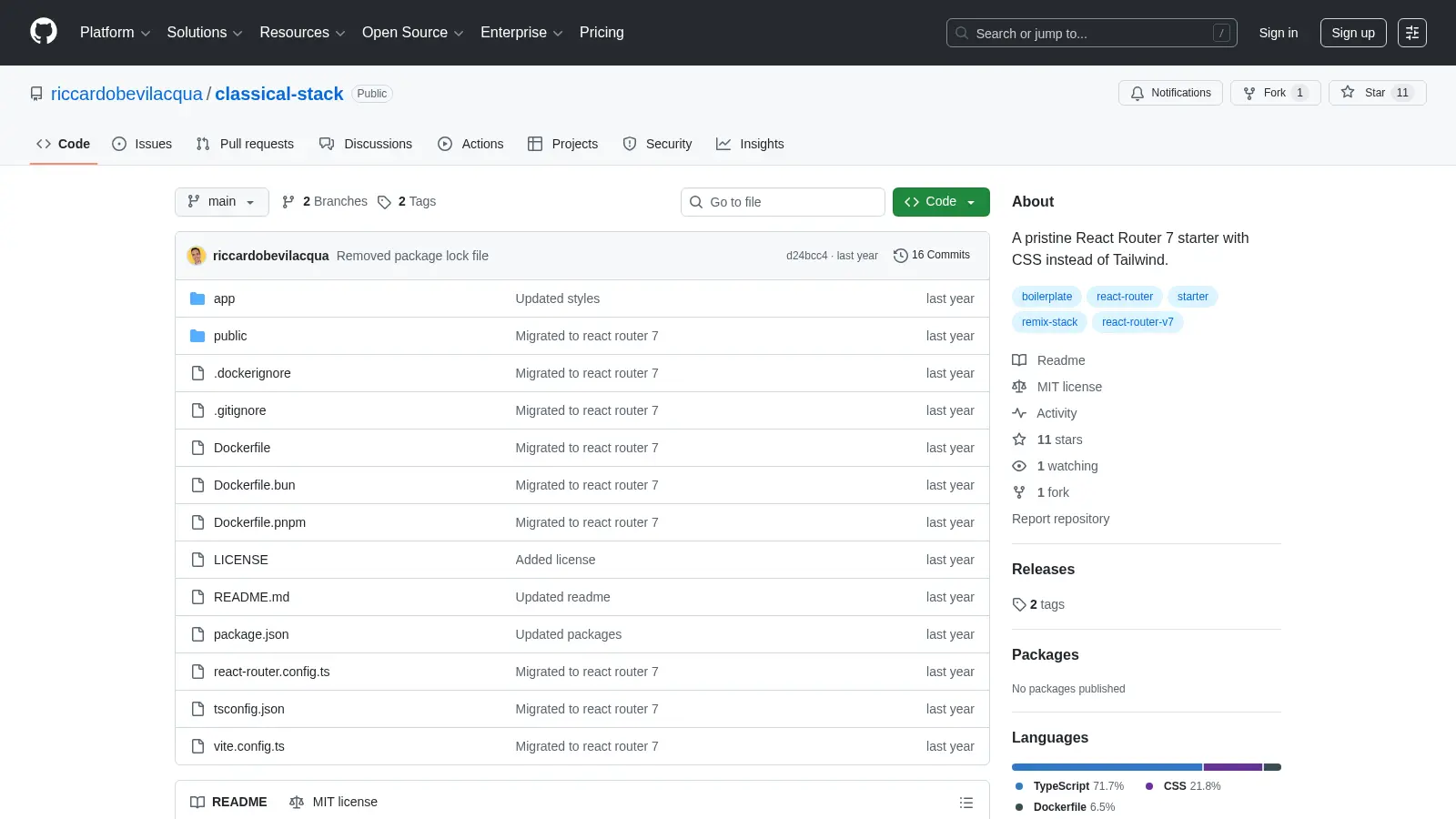Click the fork icon beside 1 fork
1456x819 pixels.
point(1019,492)
